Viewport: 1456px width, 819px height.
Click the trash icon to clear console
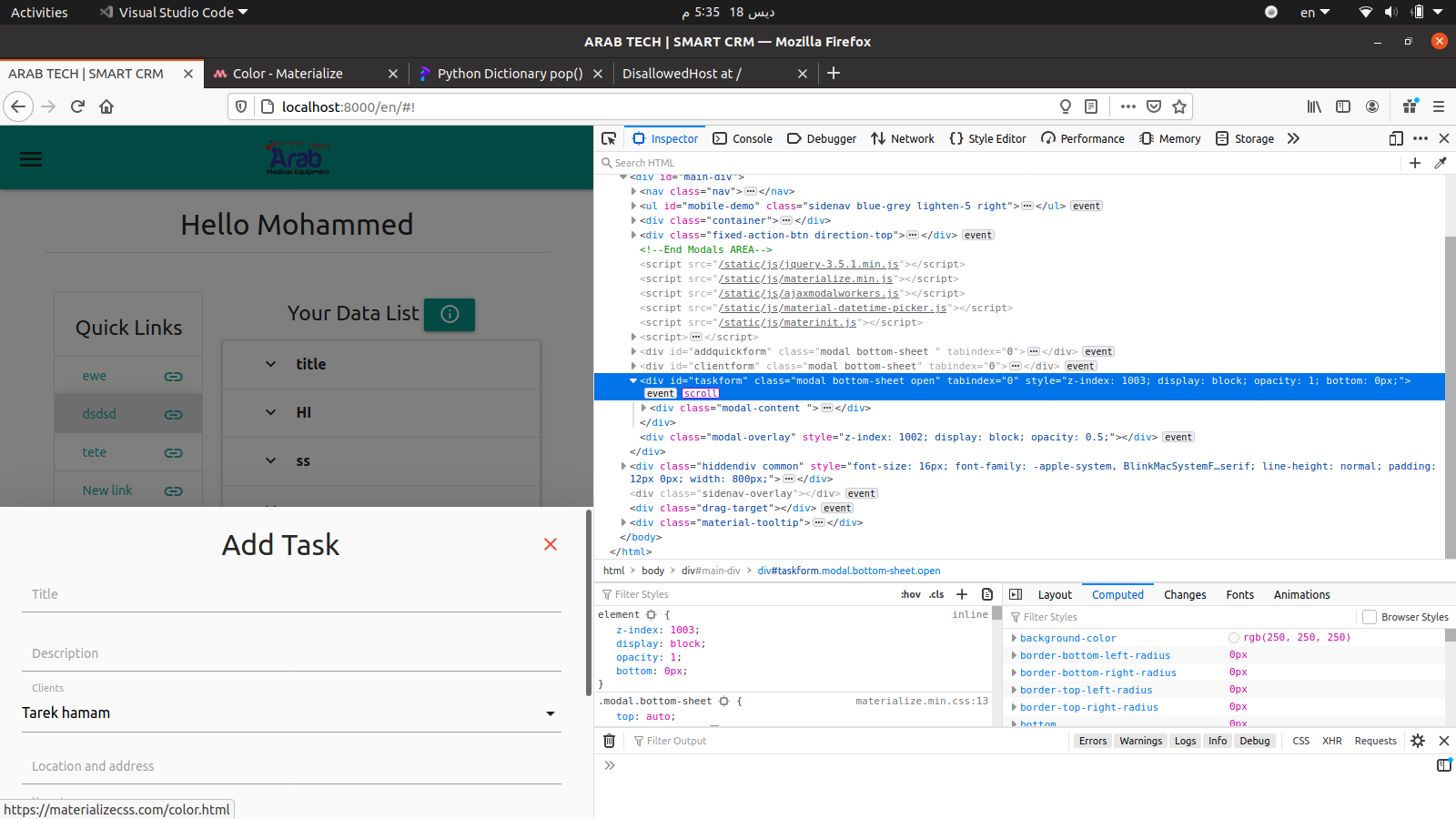pyautogui.click(x=610, y=741)
